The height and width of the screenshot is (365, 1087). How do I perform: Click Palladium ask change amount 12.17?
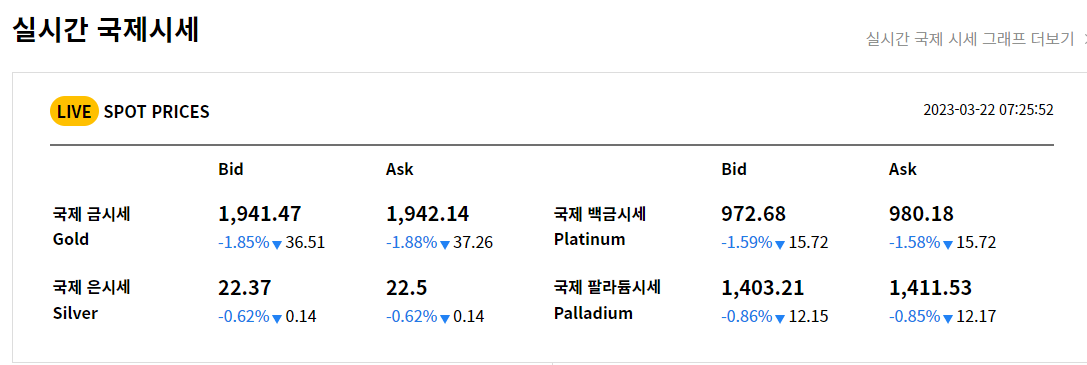click(x=976, y=317)
